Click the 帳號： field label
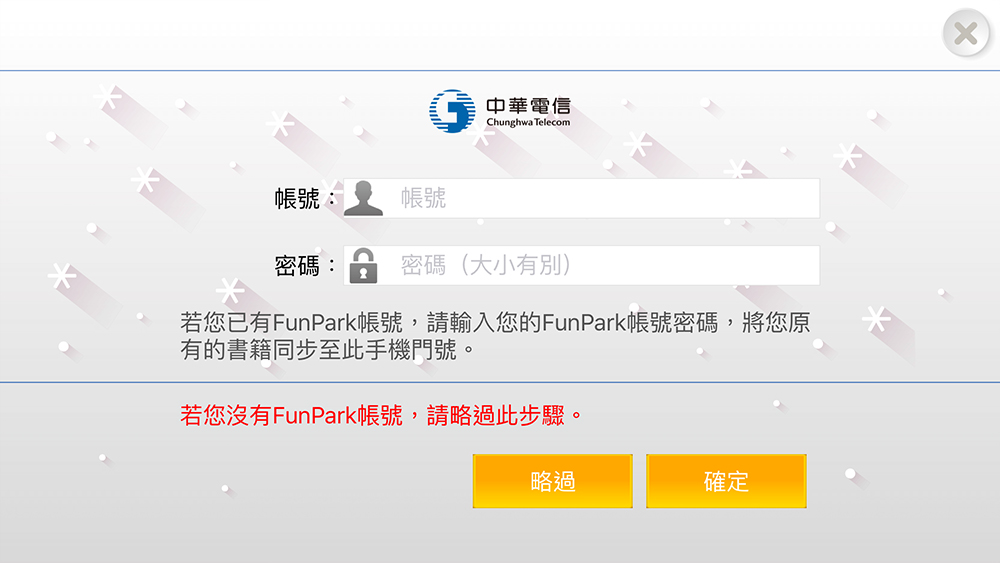This screenshot has height=563, width=1000. (x=305, y=199)
